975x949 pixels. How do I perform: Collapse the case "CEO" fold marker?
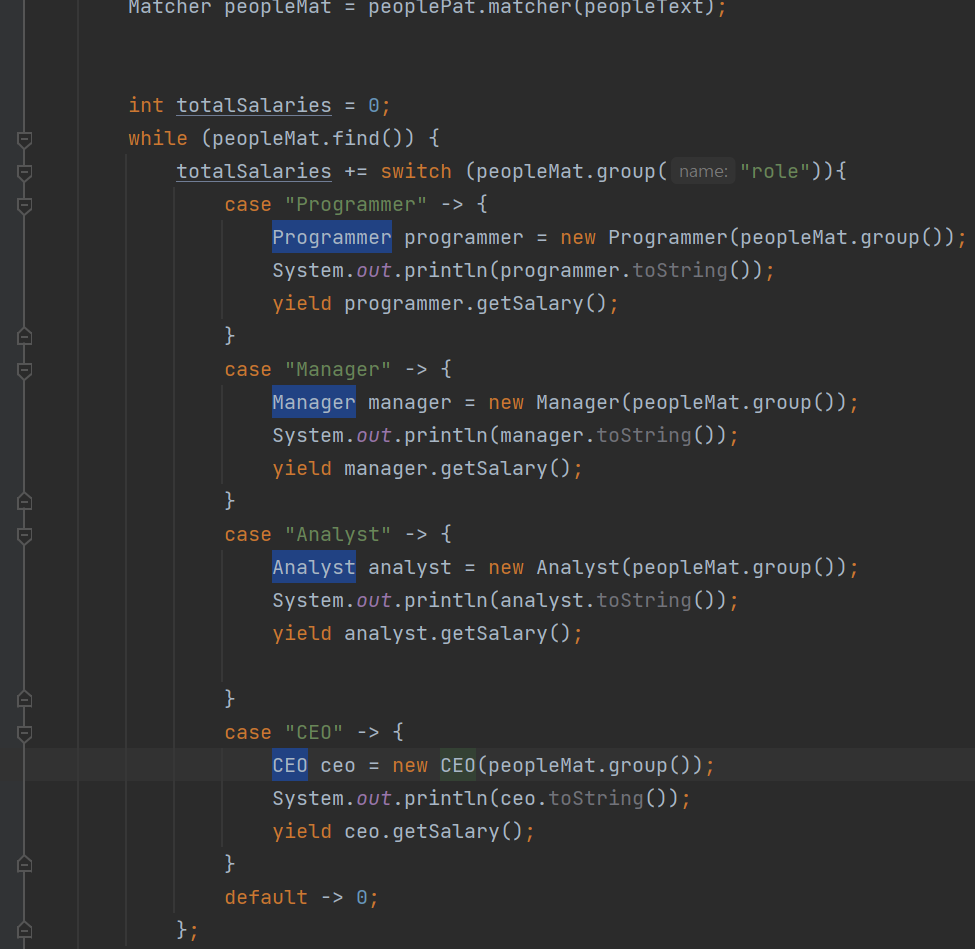(24, 734)
